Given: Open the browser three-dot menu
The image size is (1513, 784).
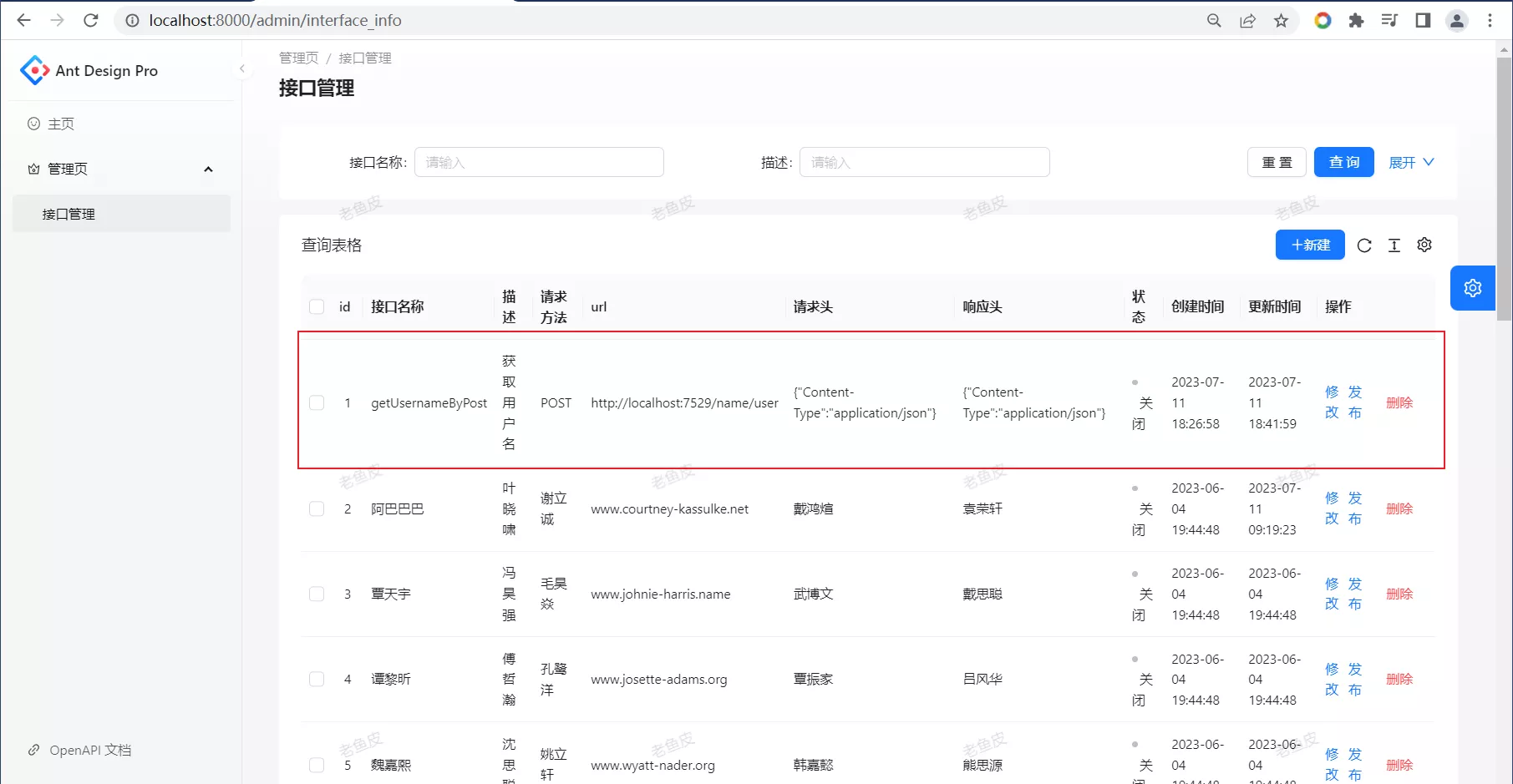Looking at the screenshot, I should 1490,20.
